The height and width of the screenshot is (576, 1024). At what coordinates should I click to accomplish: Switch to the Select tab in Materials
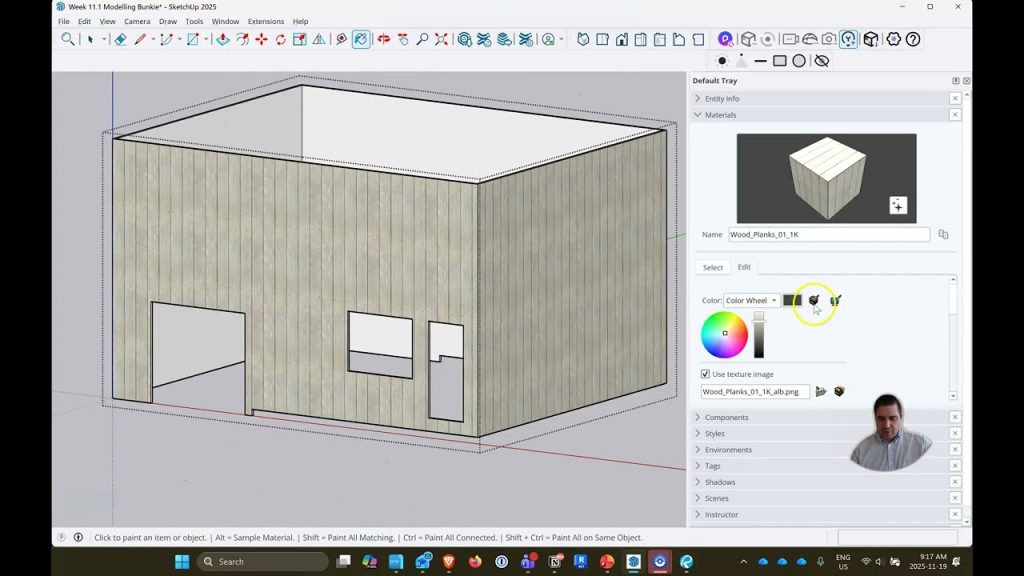tap(713, 267)
